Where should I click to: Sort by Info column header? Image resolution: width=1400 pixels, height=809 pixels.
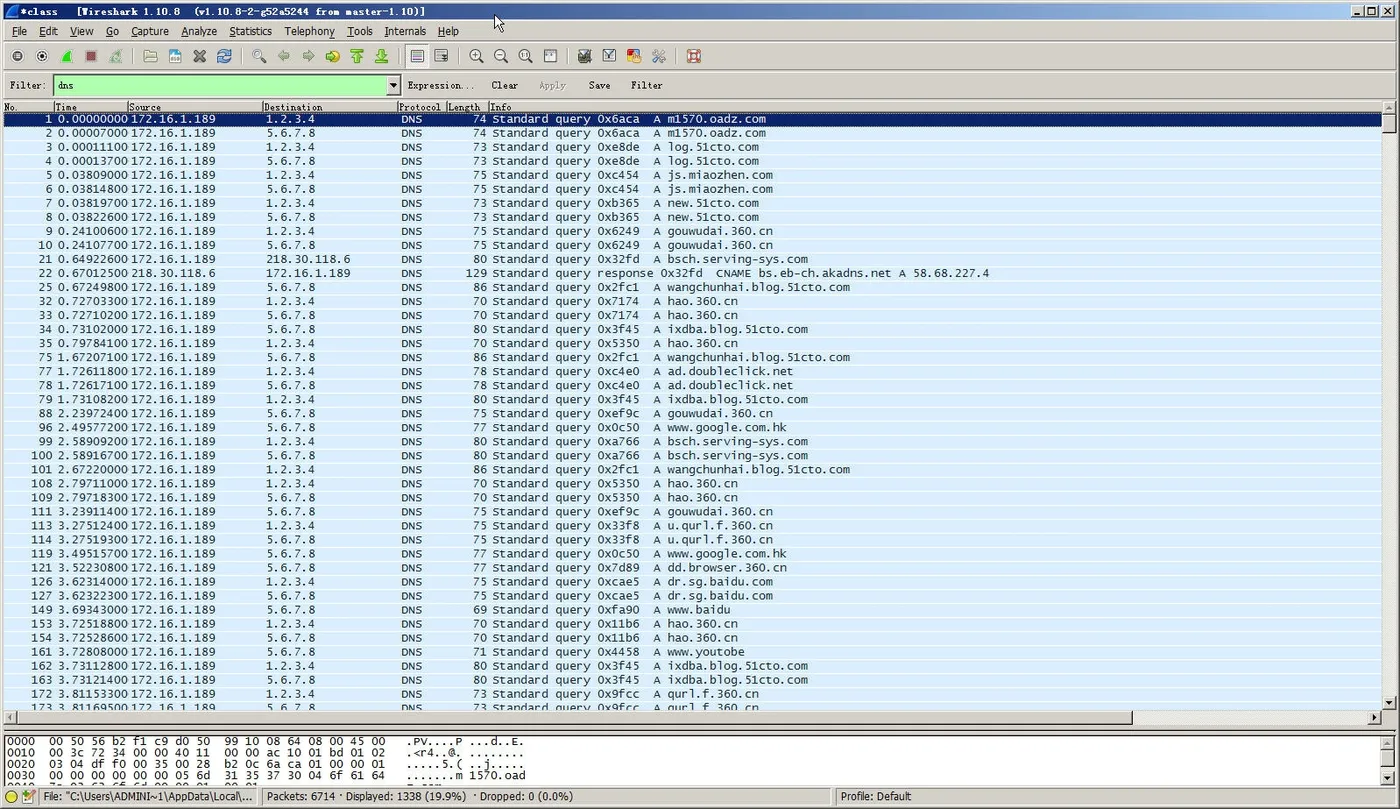(x=935, y=107)
